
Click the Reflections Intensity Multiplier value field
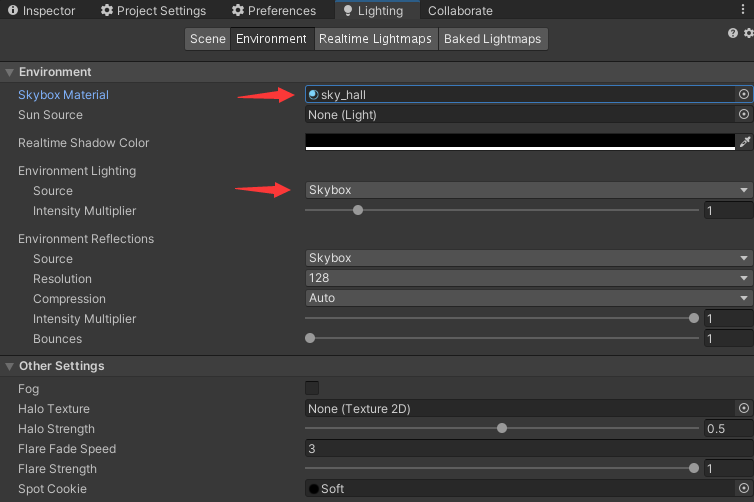[x=729, y=318]
